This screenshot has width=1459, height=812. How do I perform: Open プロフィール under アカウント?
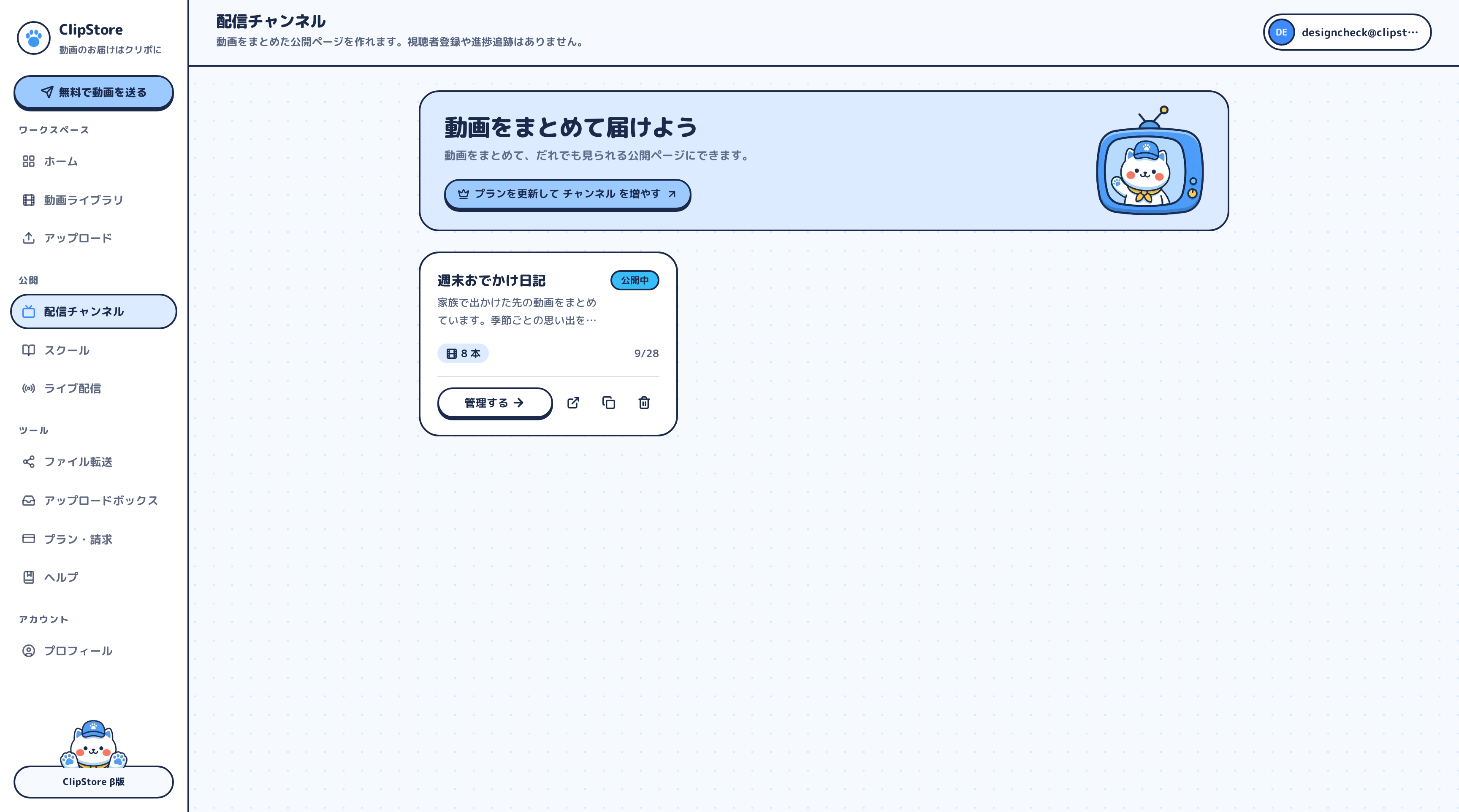[x=93, y=651]
